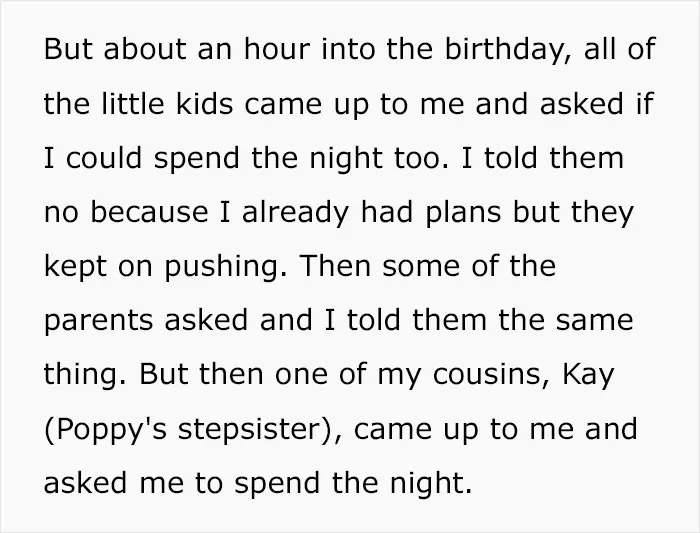Click the word 'because' in the paragraph
Viewport: 700px width, 533px height.
click(x=149, y=212)
